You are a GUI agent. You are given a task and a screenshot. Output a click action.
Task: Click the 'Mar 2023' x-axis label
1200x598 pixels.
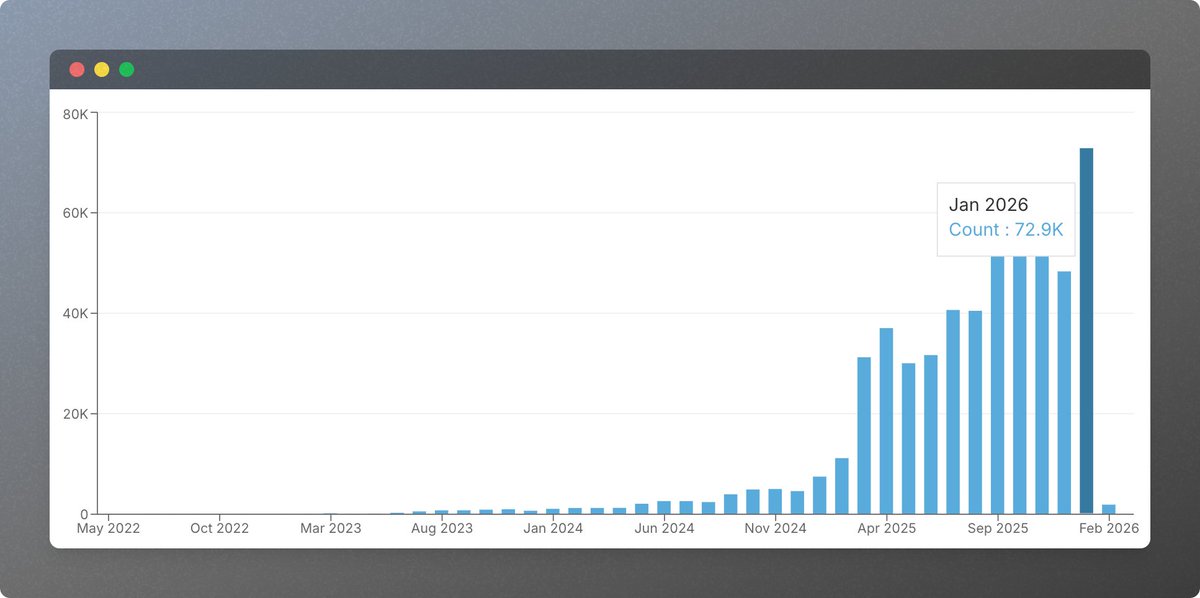pyautogui.click(x=330, y=528)
